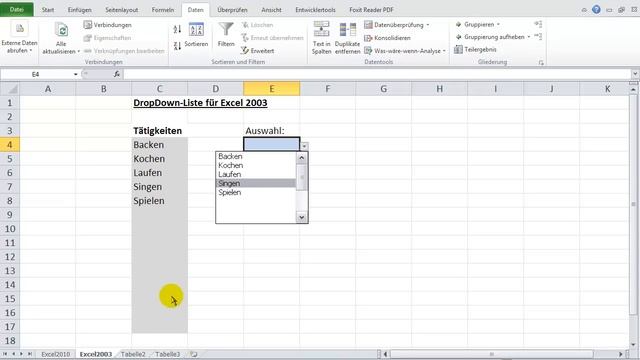
Task: Switch to Tabelle2 sheet tab
Action: [x=133, y=354]
